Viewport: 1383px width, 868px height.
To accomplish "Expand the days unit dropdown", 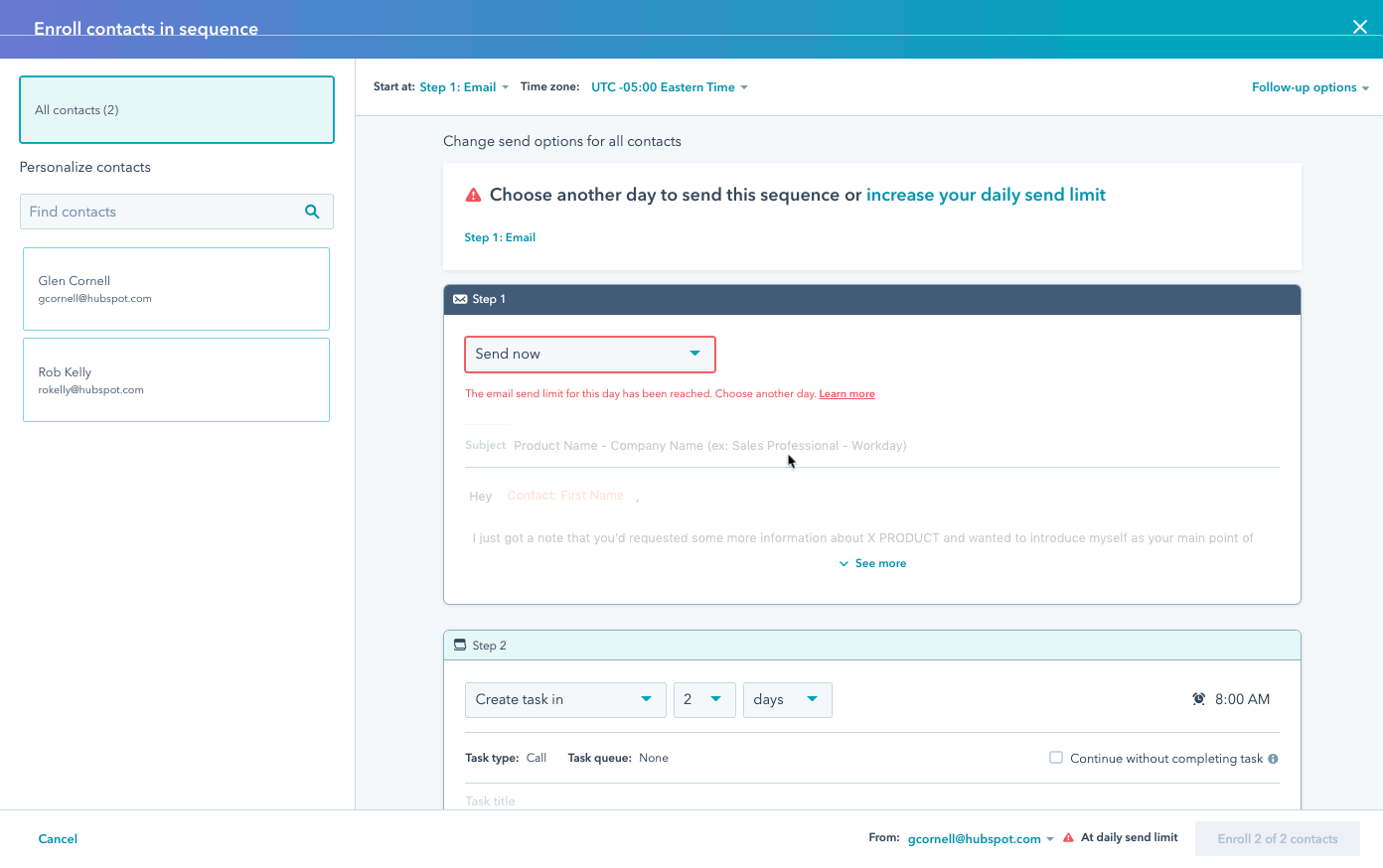I will tap(786, 700).
